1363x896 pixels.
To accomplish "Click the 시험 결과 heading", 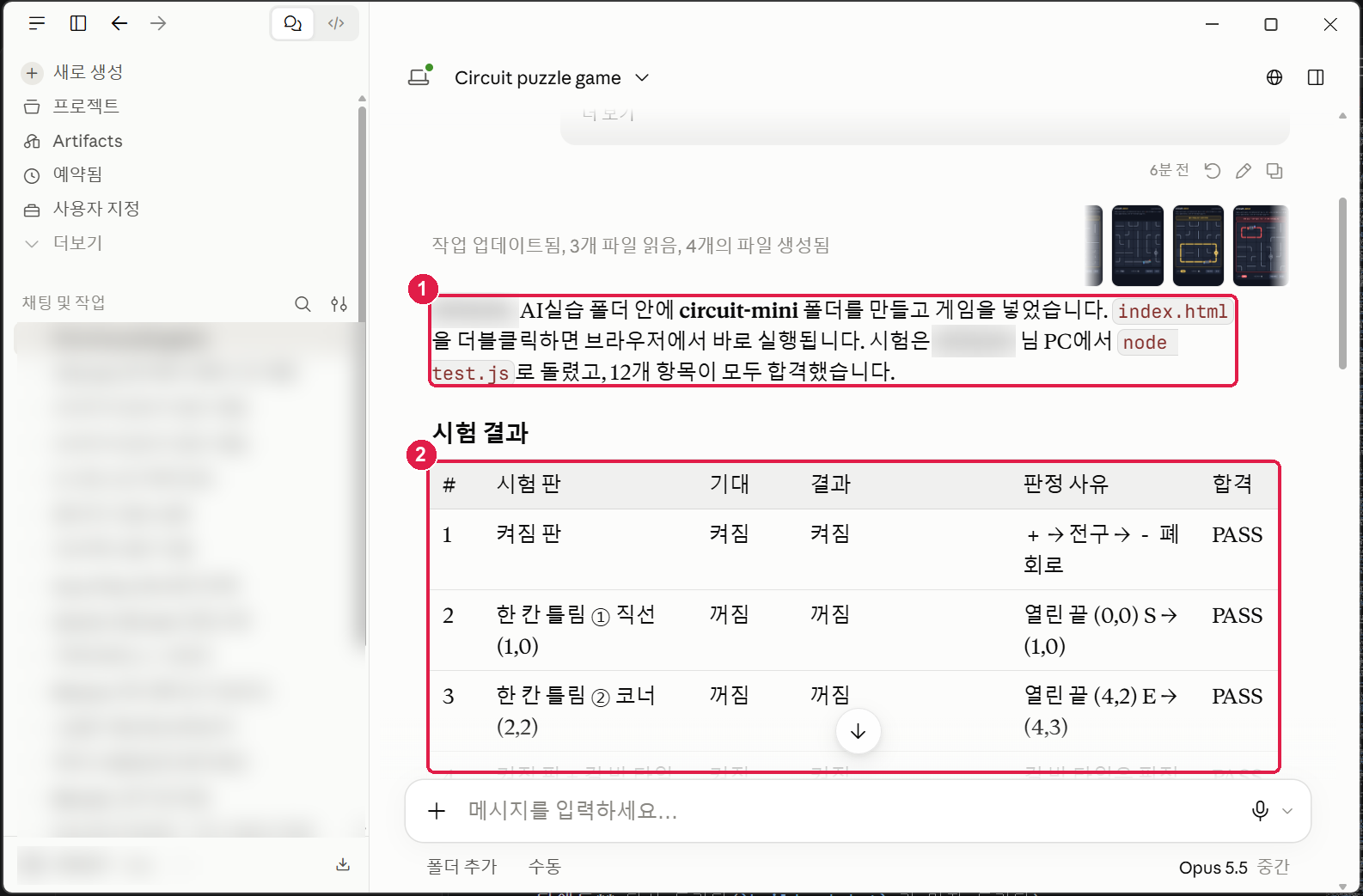I will click(x=480, y=433).
